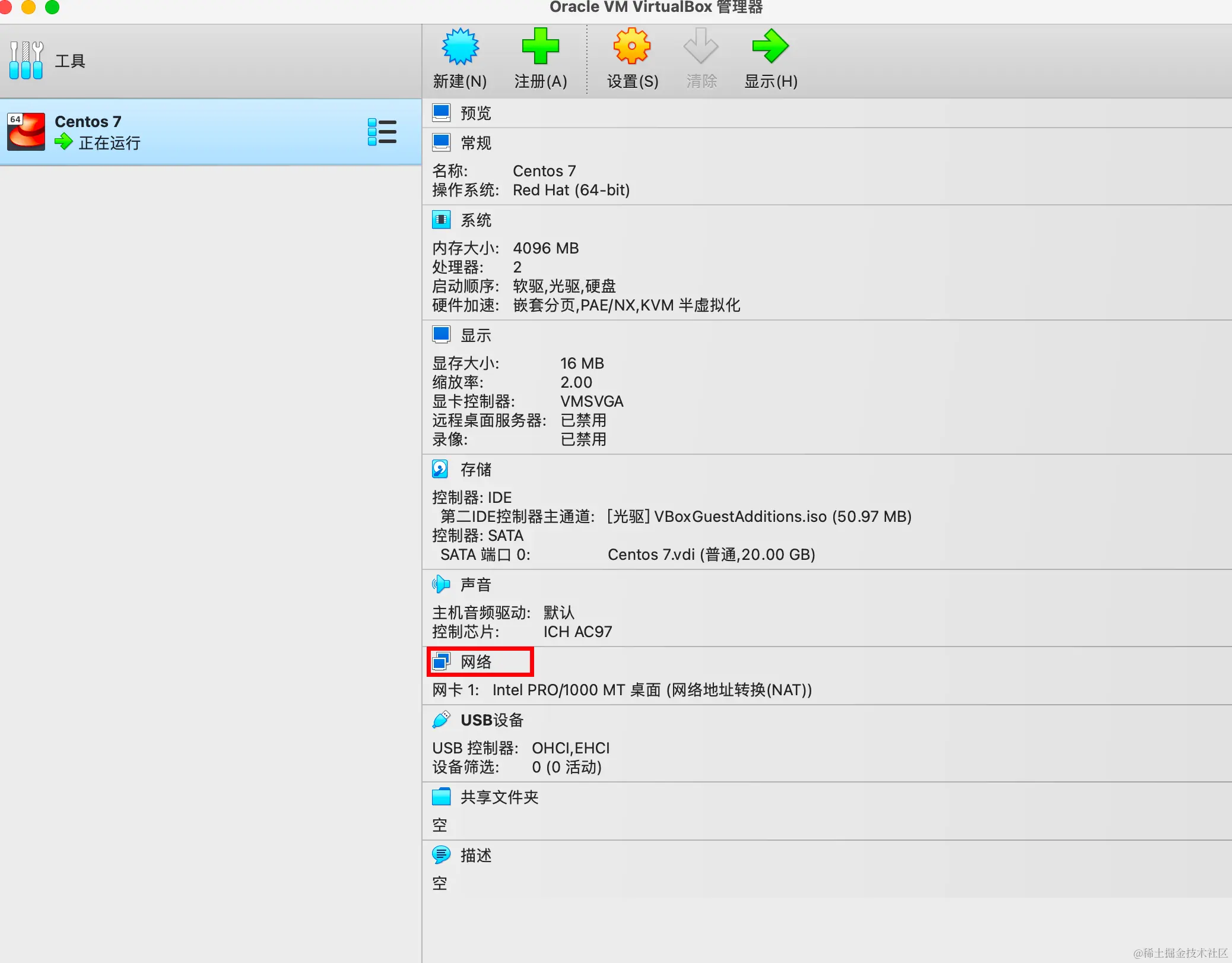
Task: Click the General (常规) section icon
Action: pyautogui.click(x=441, y=142)
